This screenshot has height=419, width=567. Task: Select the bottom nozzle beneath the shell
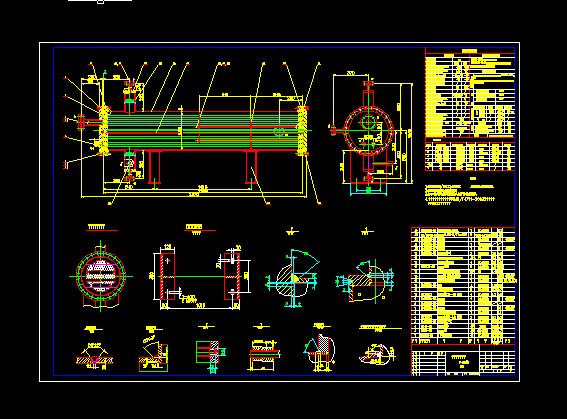click(x=129, y=166)
